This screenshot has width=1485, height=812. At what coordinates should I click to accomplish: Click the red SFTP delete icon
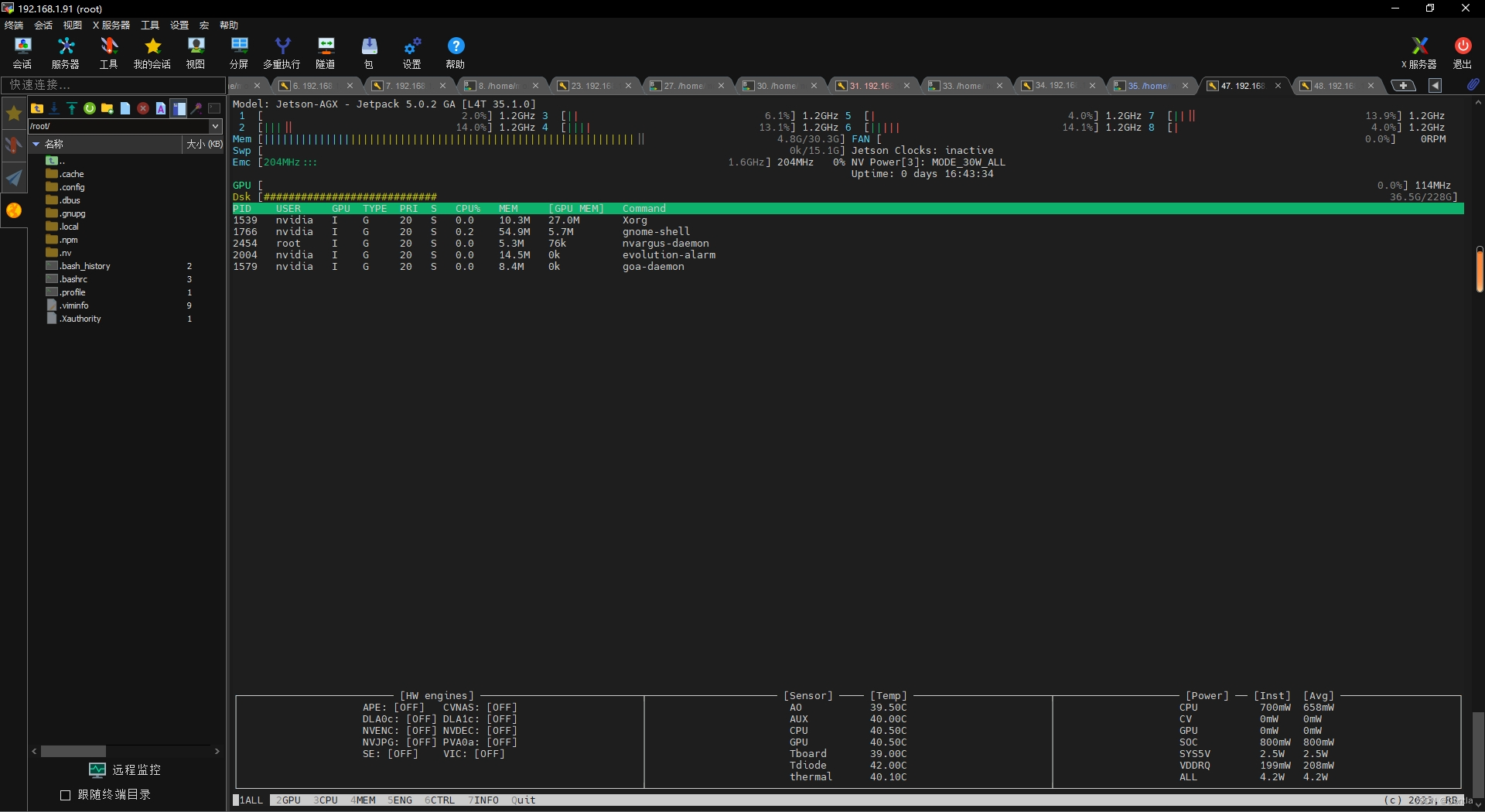pos(143,108)
